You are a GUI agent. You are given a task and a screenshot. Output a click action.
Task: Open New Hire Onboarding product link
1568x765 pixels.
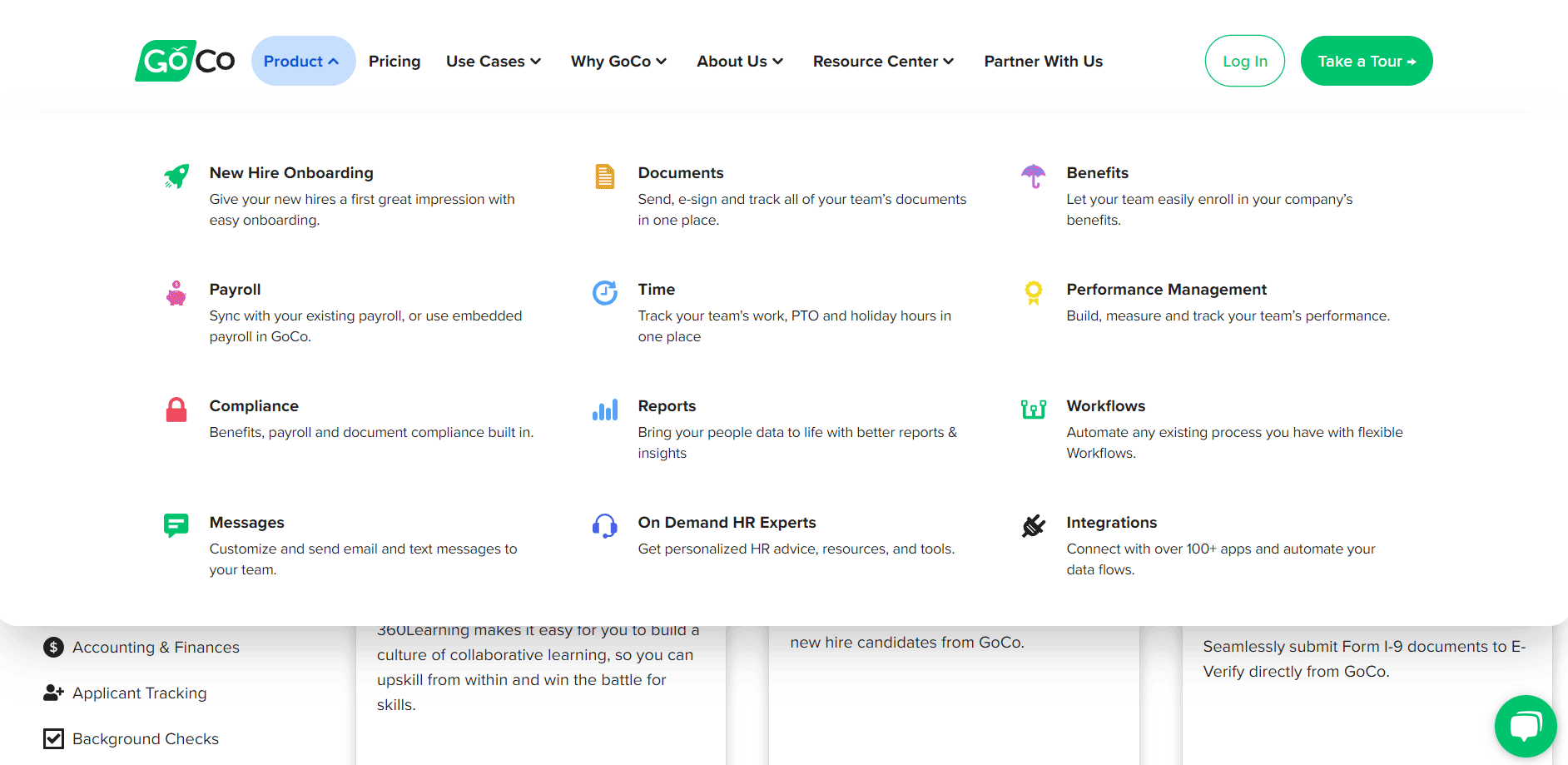(291, 172)
